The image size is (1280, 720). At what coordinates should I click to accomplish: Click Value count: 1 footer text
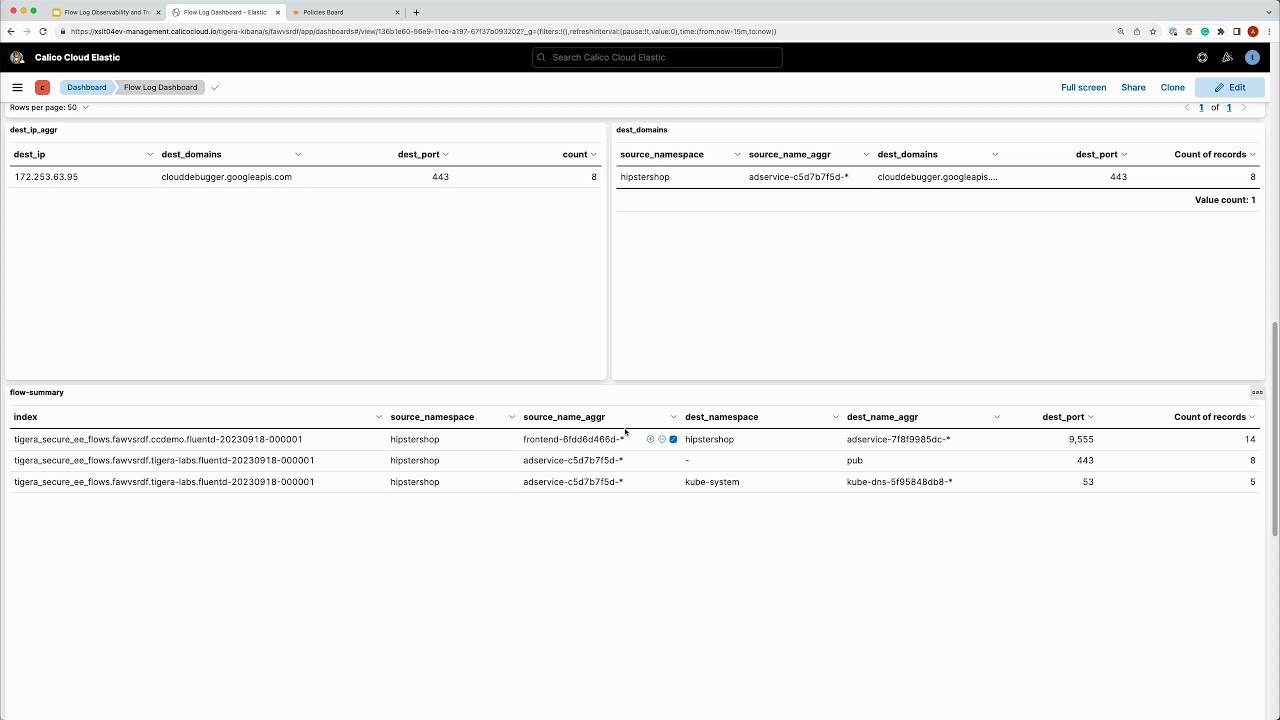pos(1225,200)
